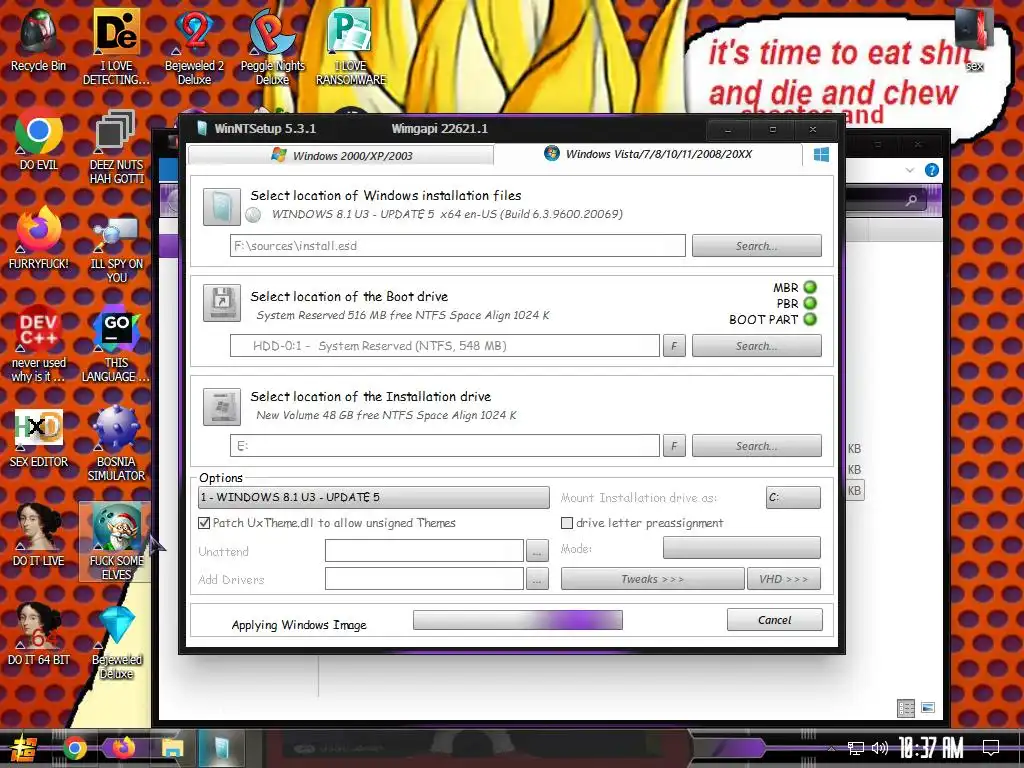Expand the Installation drive E: combo box
Screen dimensions: 1024x768
(445, 445)
